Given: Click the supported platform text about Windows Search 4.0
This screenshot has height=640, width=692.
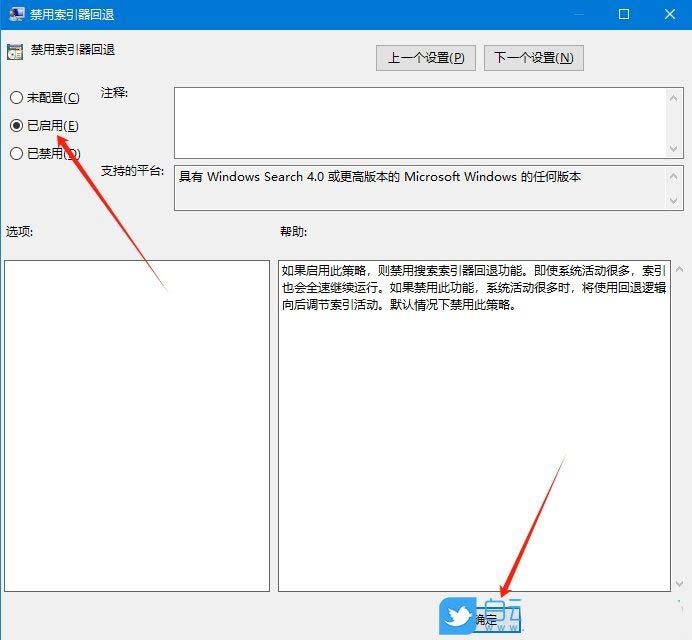Looking at the screenshot, I should (x=380, y=177).
